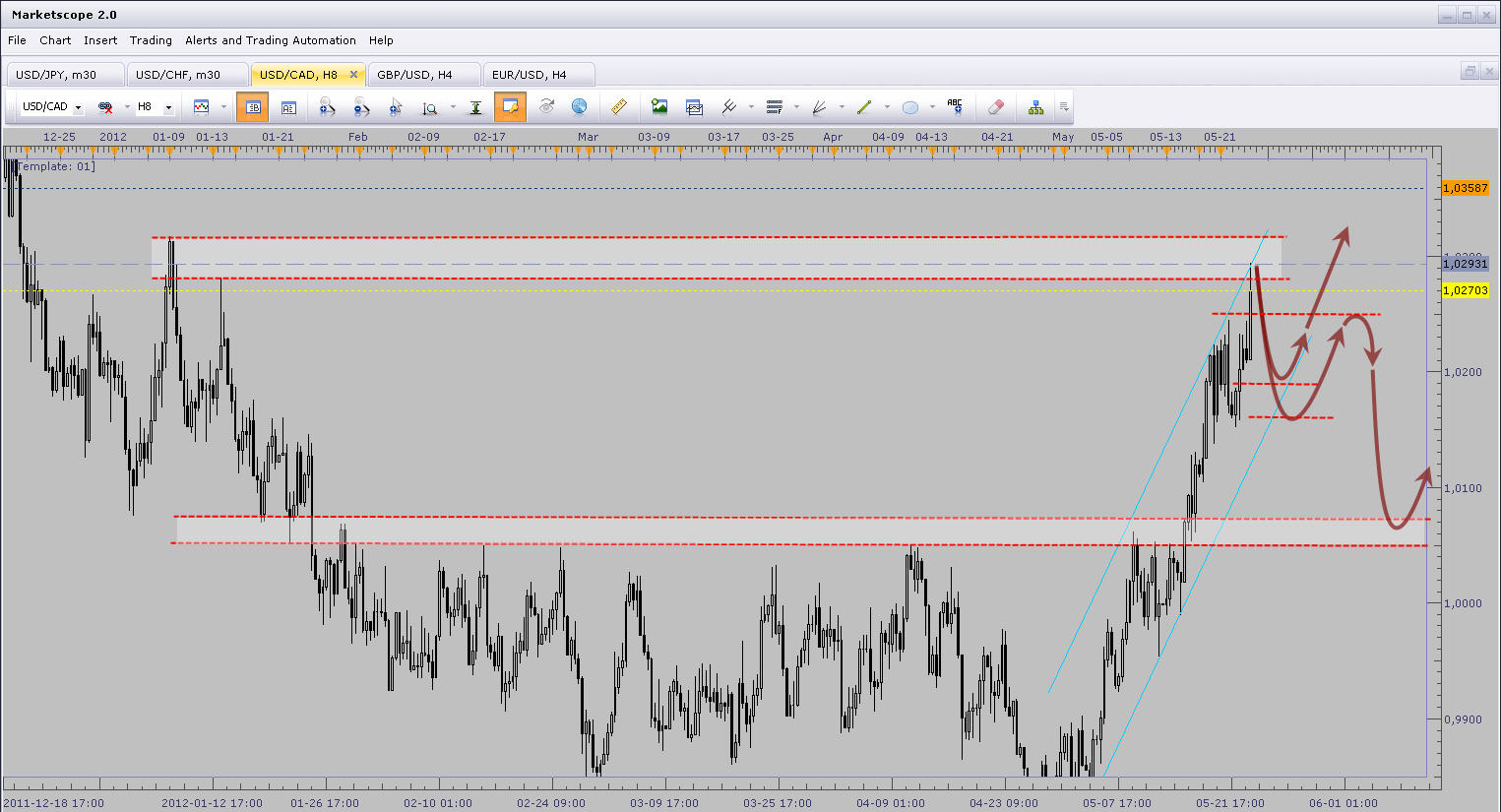Open the Insert menu
The height and width of the screenshot is (812, 1501).
[x=100, y=40]
